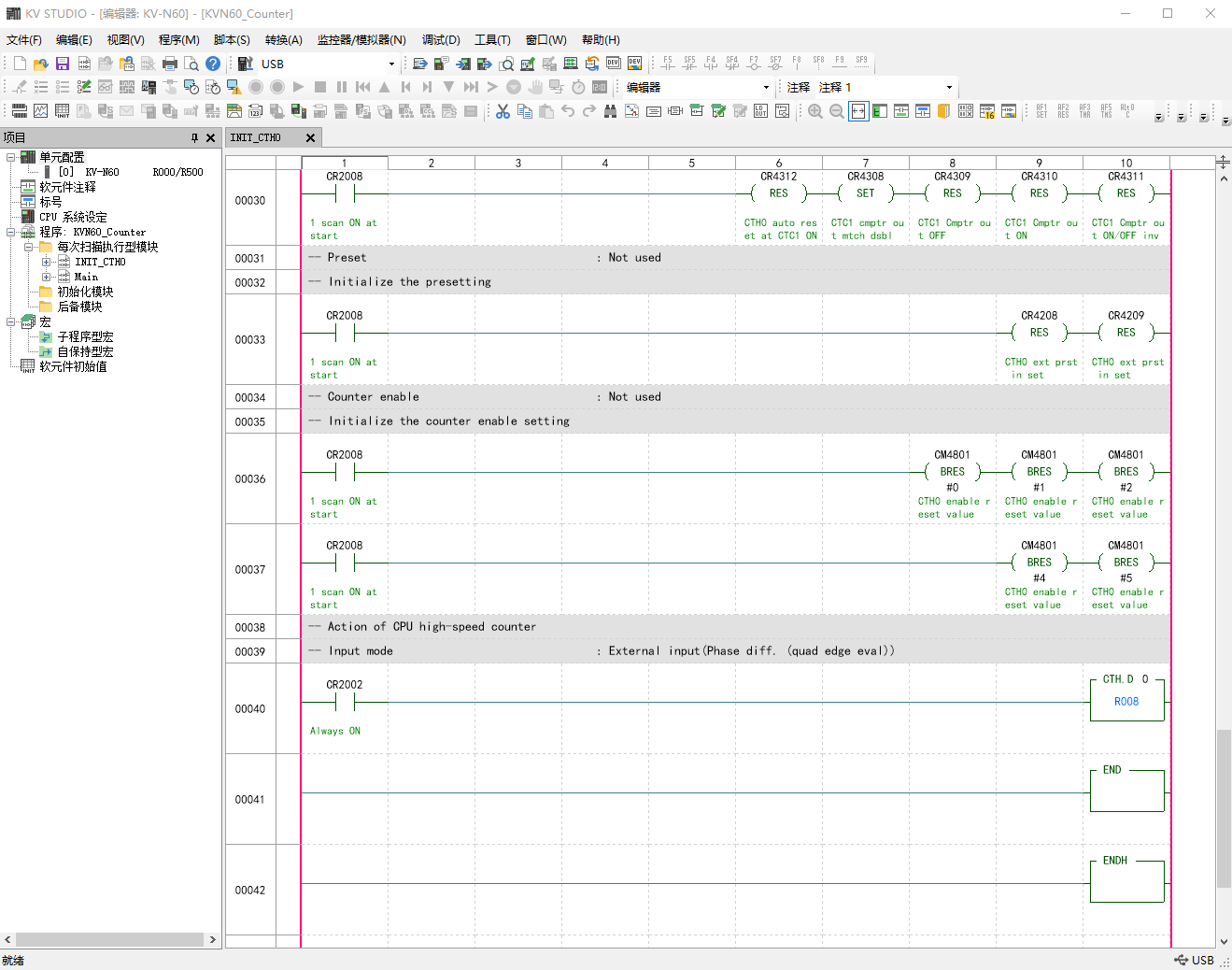The width and height of the screenshot is (1232, 970).
Task: Click the orange book icon in toolbar
Action: (943, 111)
